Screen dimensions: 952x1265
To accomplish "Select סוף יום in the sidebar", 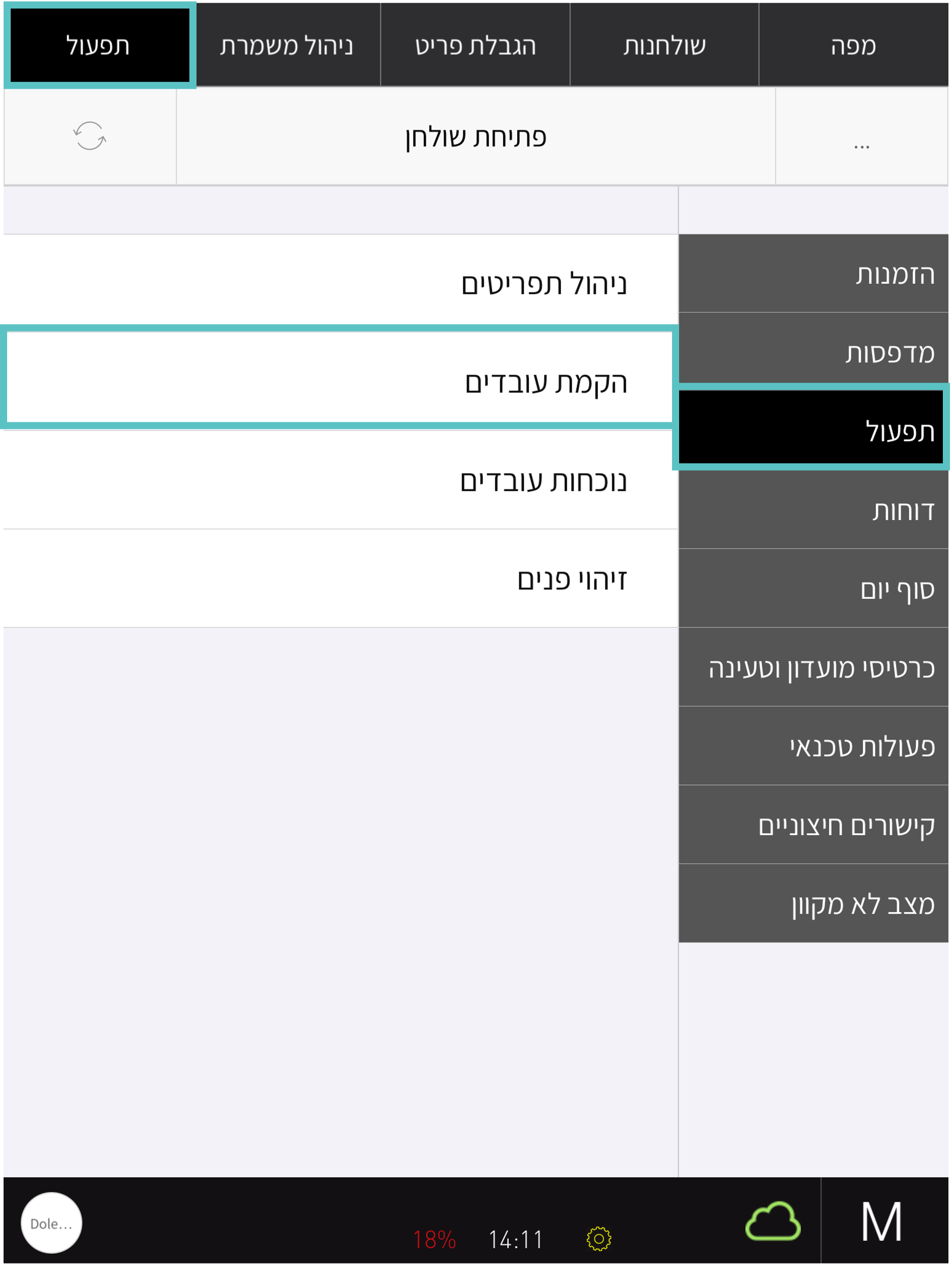I will (x=814, y=589).
